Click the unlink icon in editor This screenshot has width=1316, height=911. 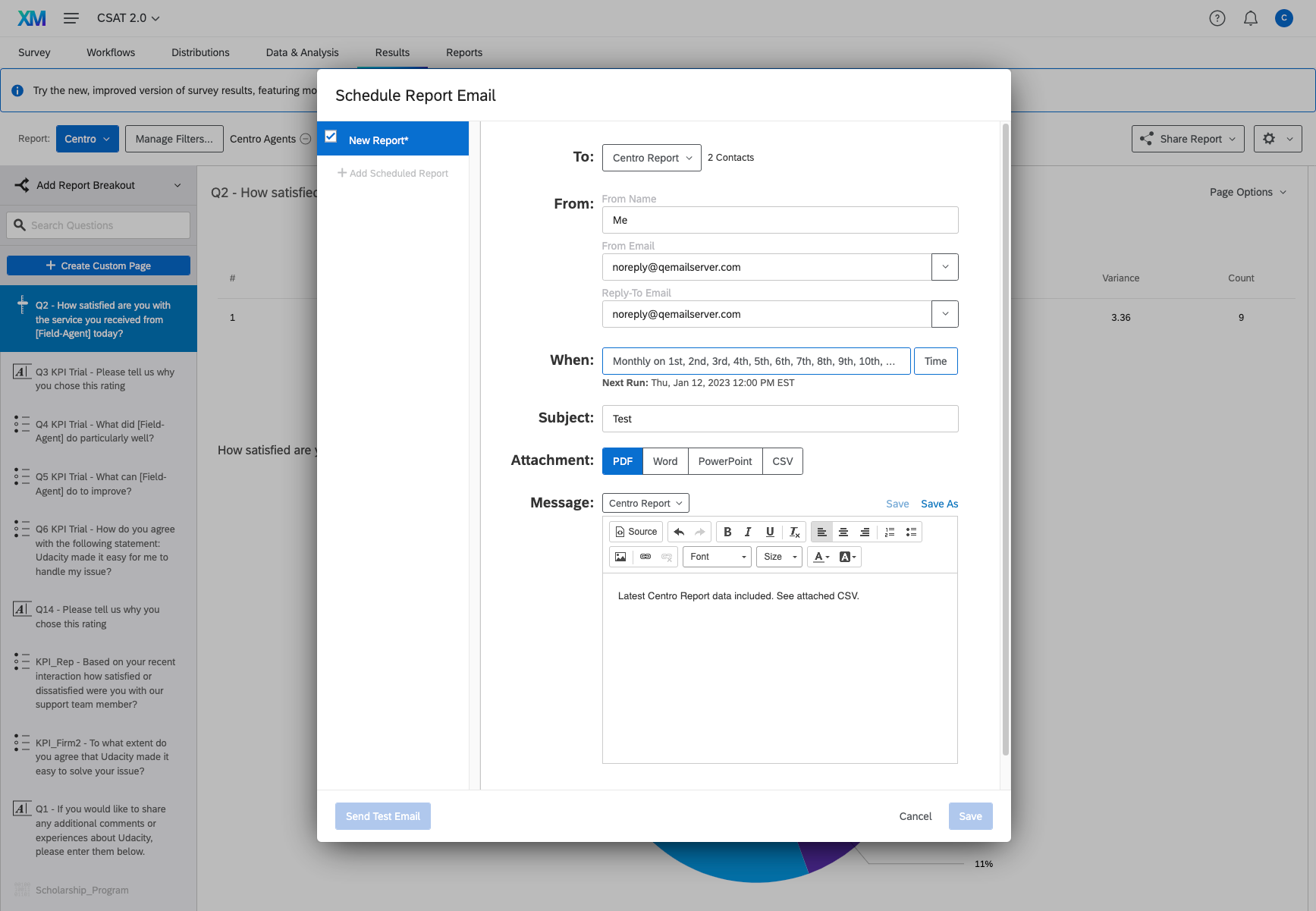tap(667, 557)
